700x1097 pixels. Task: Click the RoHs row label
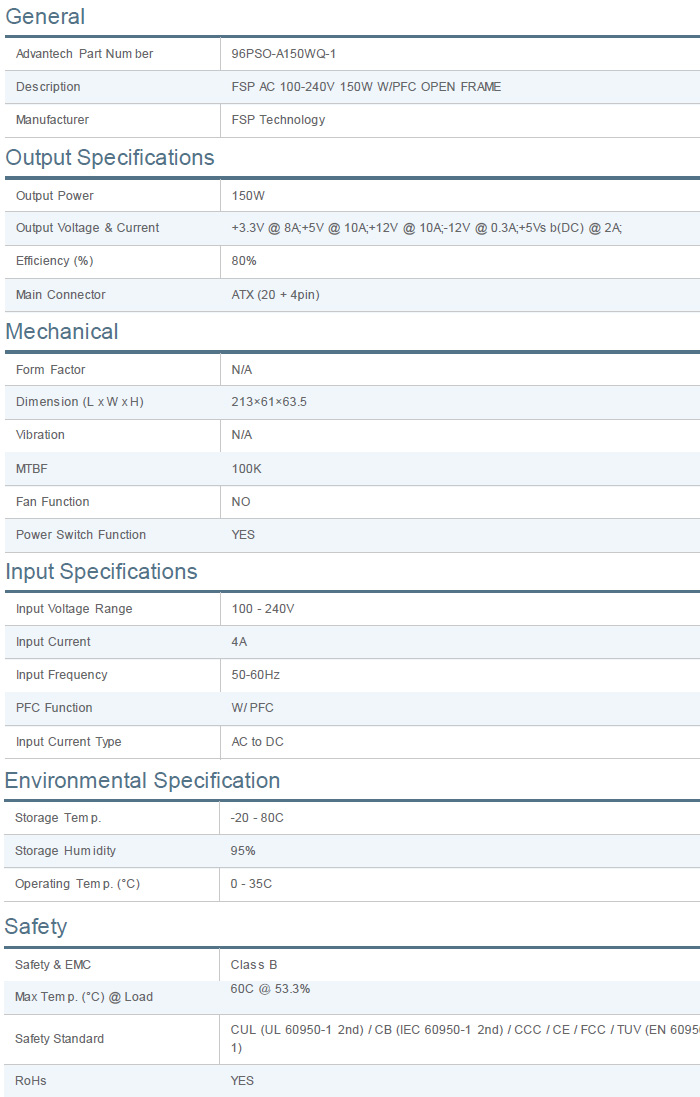click(30, 1081)
